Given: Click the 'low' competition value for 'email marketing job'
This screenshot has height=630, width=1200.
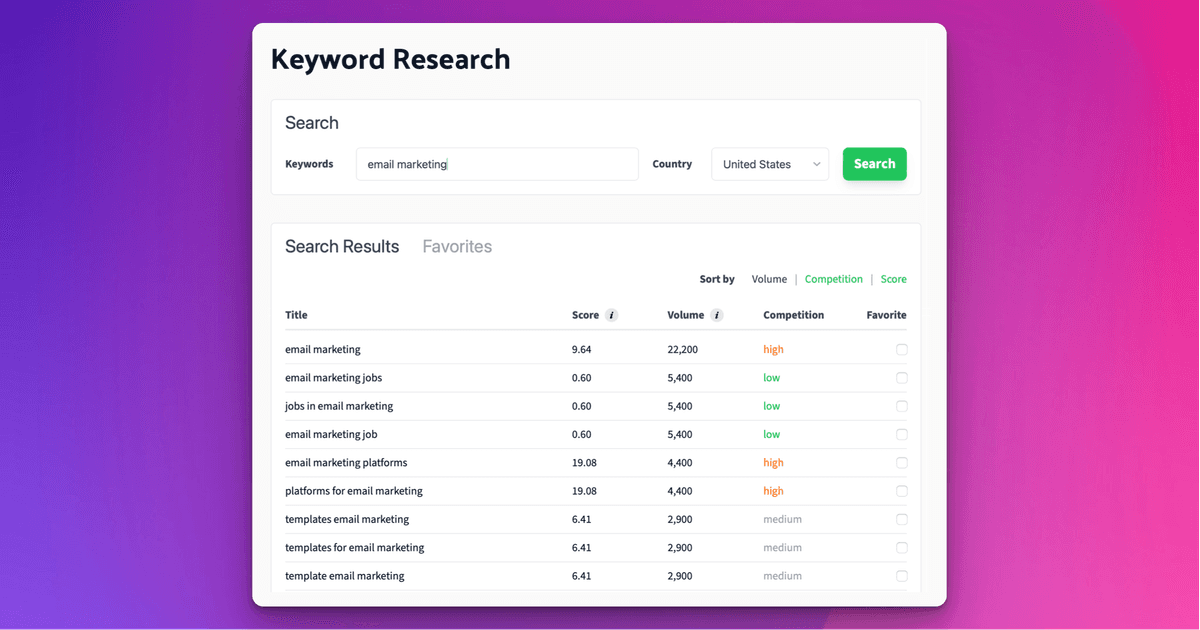Looking at the screenshot, I should [x=771, y=435].
